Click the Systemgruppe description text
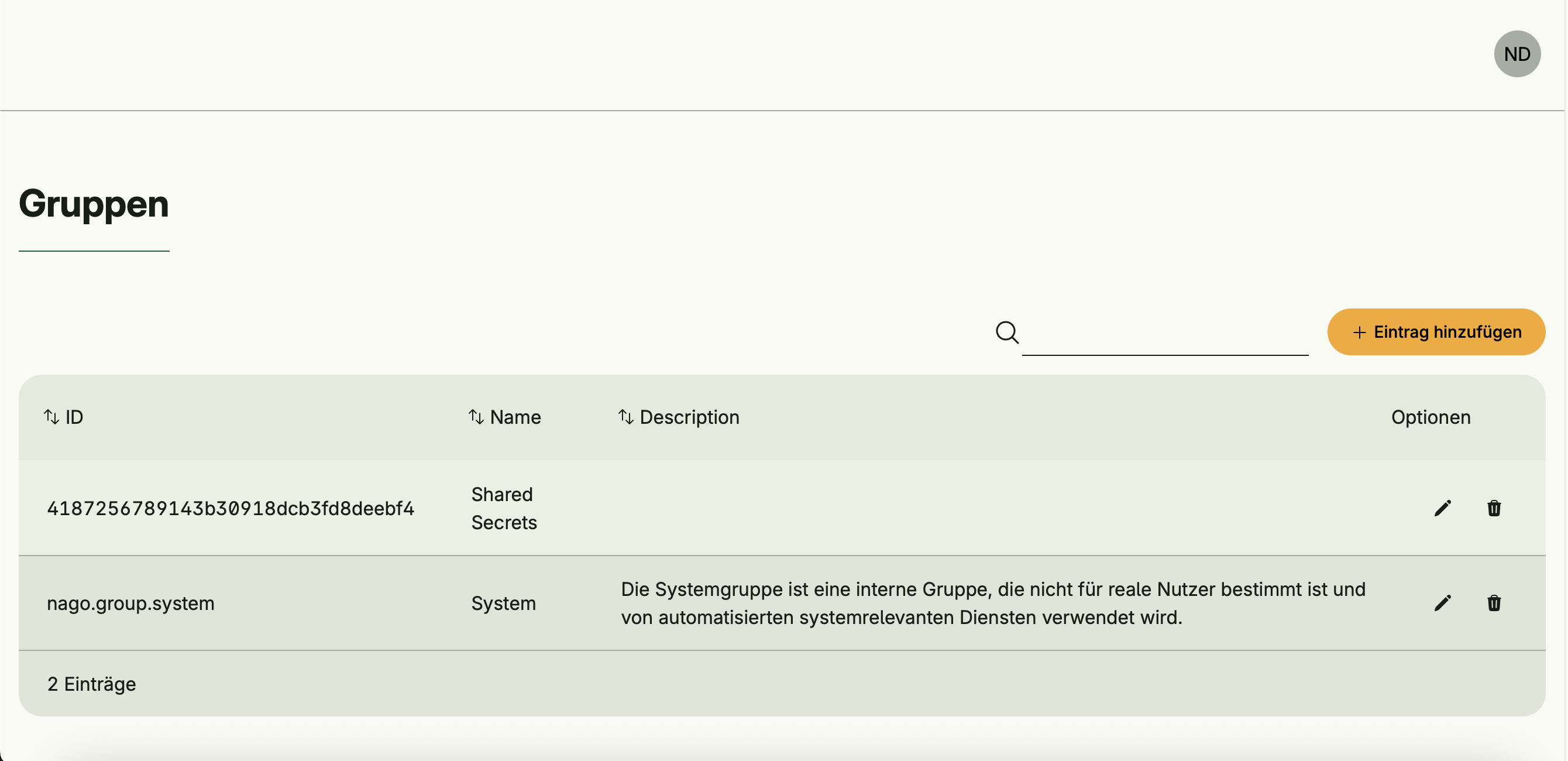The height and width of the screenshot is (761, 1568). (992, 604)
